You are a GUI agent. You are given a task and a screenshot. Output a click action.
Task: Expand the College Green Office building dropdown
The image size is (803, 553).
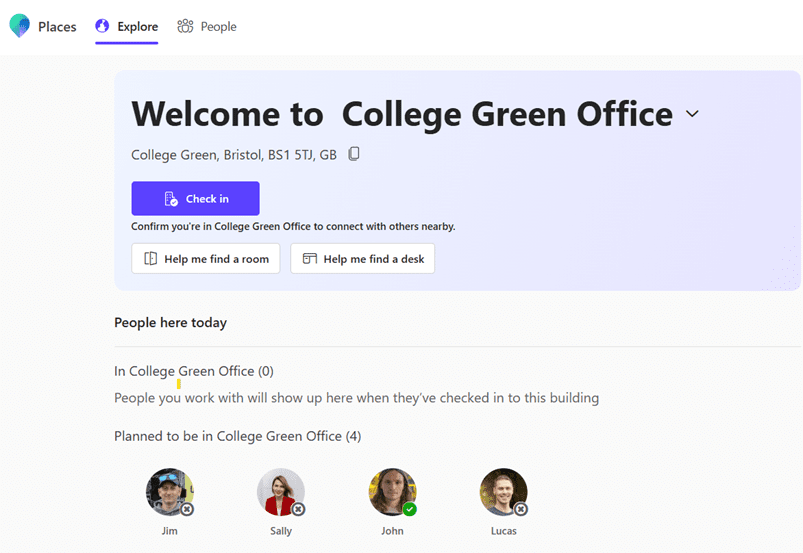[x=692, y=115]
